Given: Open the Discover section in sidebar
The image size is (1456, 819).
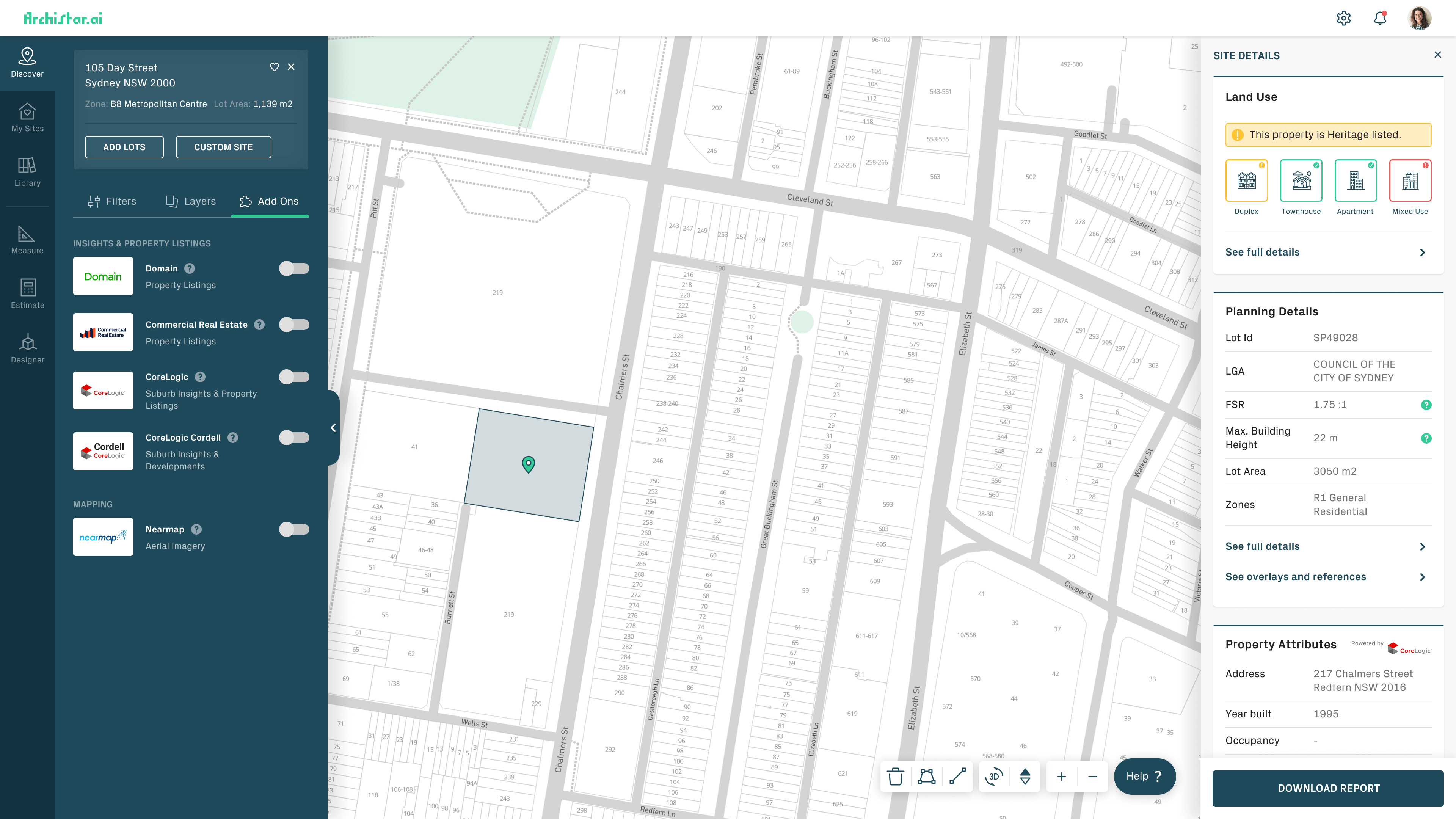Looking at the screenshot, I should coord(27,63).
